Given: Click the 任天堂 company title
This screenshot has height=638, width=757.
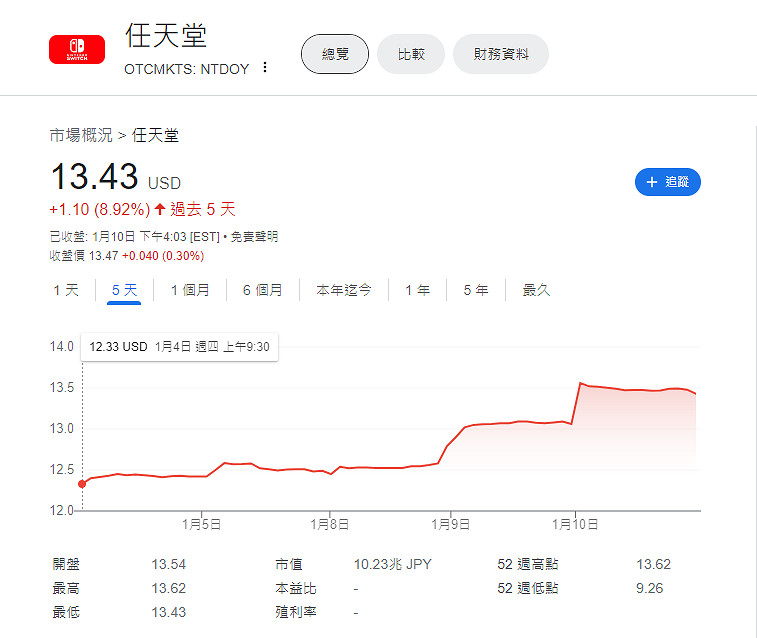Looking at the screenshot, I should click(166, 36).
